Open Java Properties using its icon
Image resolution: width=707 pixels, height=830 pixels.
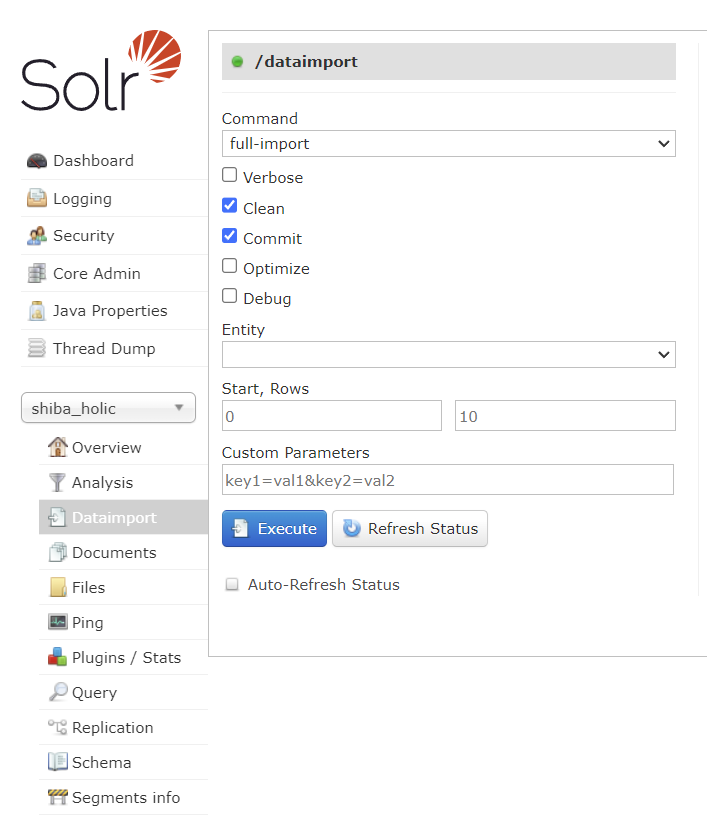click(x=36, y=311)
